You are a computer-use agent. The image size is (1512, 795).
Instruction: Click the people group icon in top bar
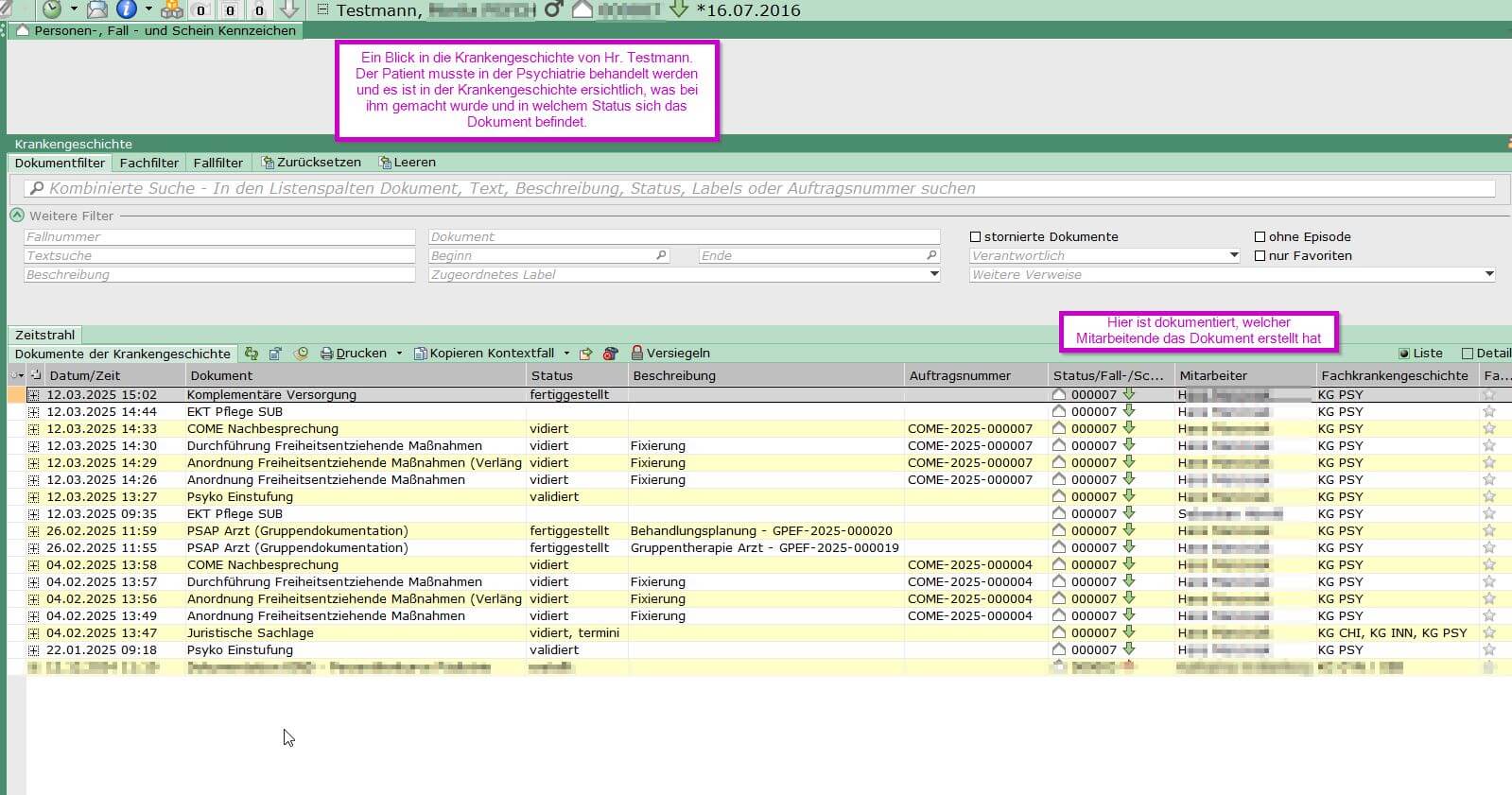coord(172,9)
